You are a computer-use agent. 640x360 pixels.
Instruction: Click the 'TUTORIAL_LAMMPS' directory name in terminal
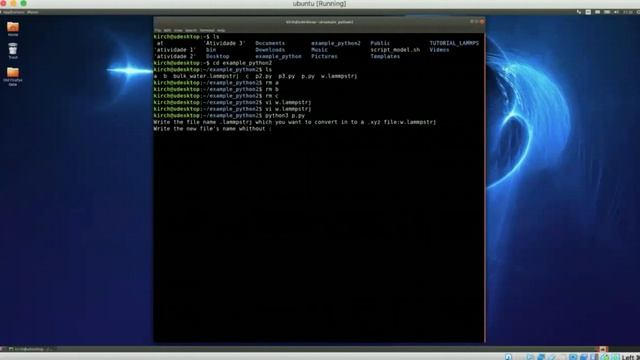454,43
